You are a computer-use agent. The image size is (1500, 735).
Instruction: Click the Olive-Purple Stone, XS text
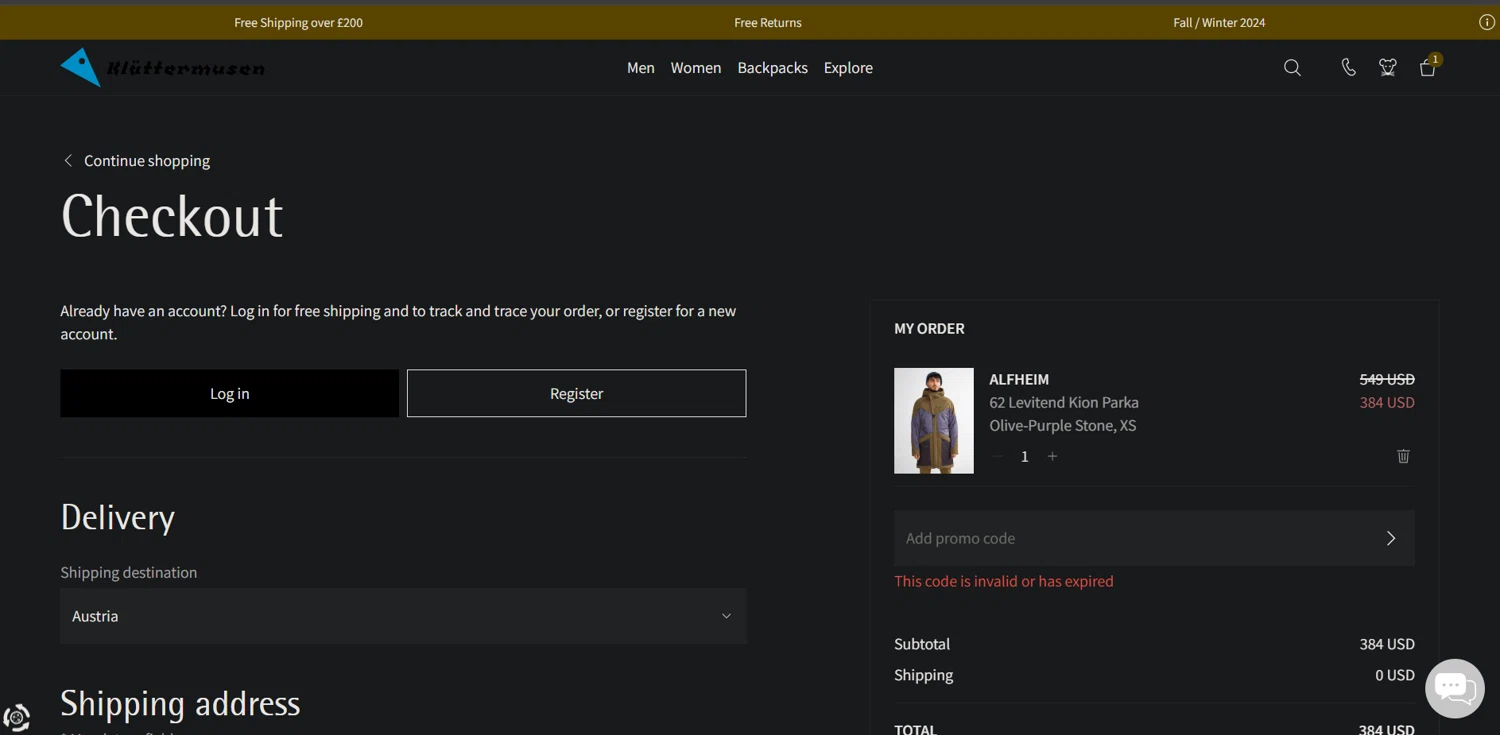tap(1063, 425)
